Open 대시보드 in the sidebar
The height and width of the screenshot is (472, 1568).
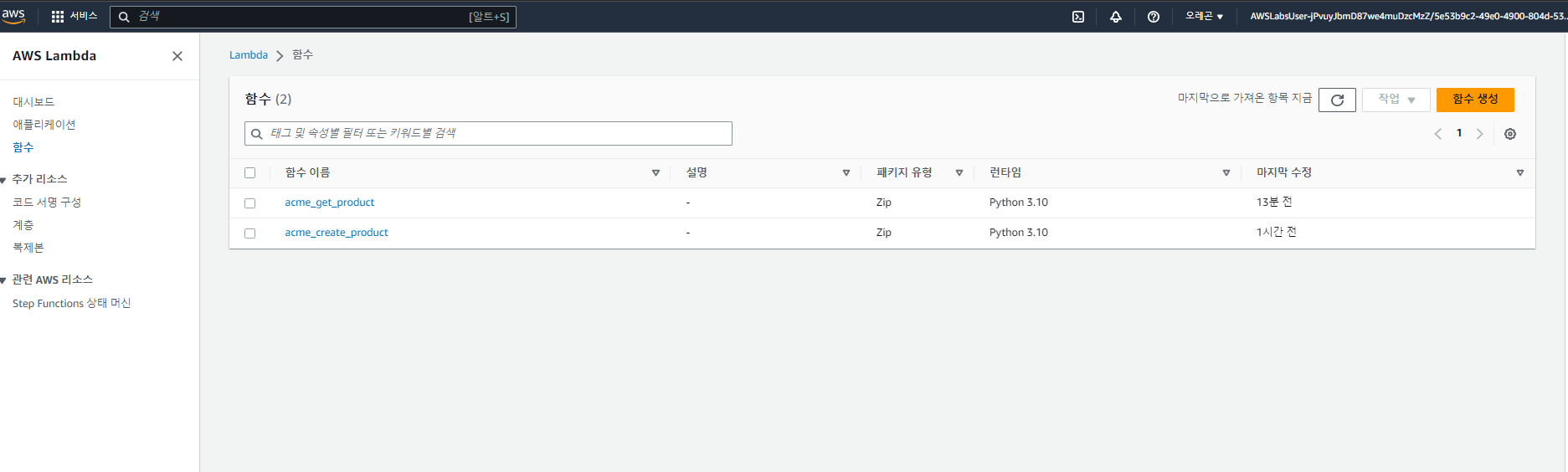coord(33,102)
